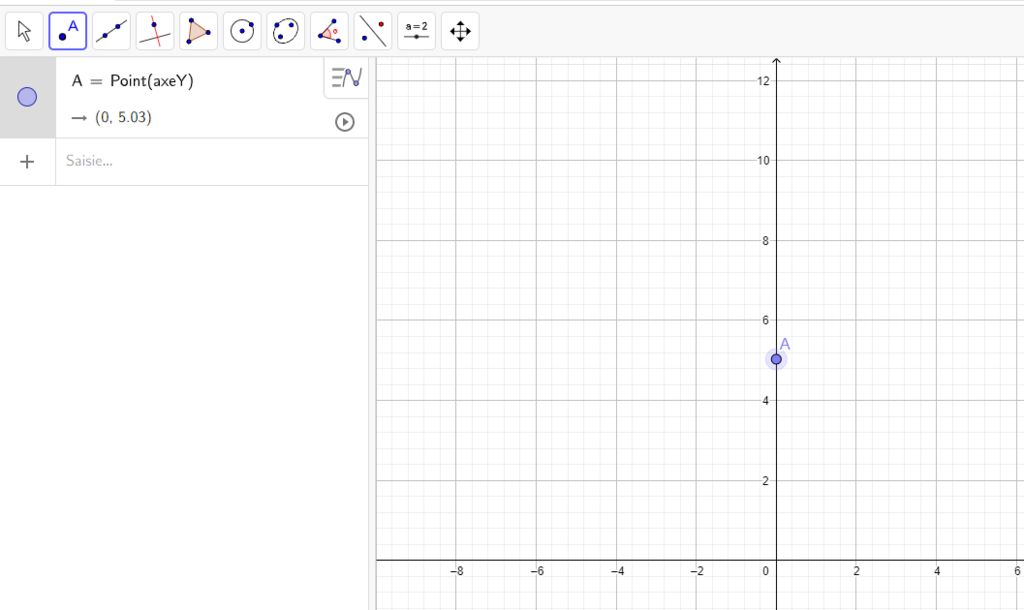The height and width of the screenshot is (610, 1024).
Task: Select the Angle tool
Action: (x=329, y=31)
